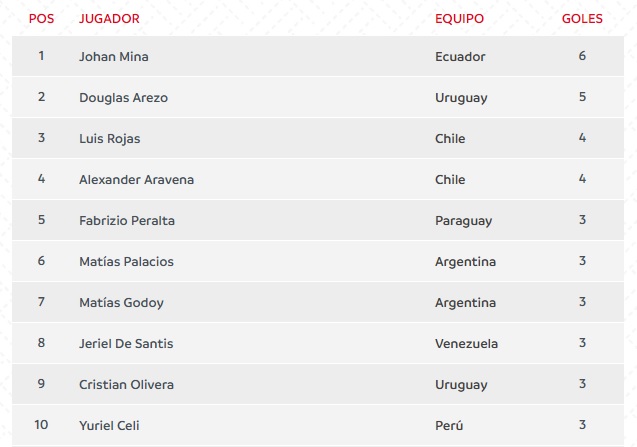The width and height of the screenshot is (637, 447).
Task: Click the EQUIPO column header
Action: click(459, 18)
